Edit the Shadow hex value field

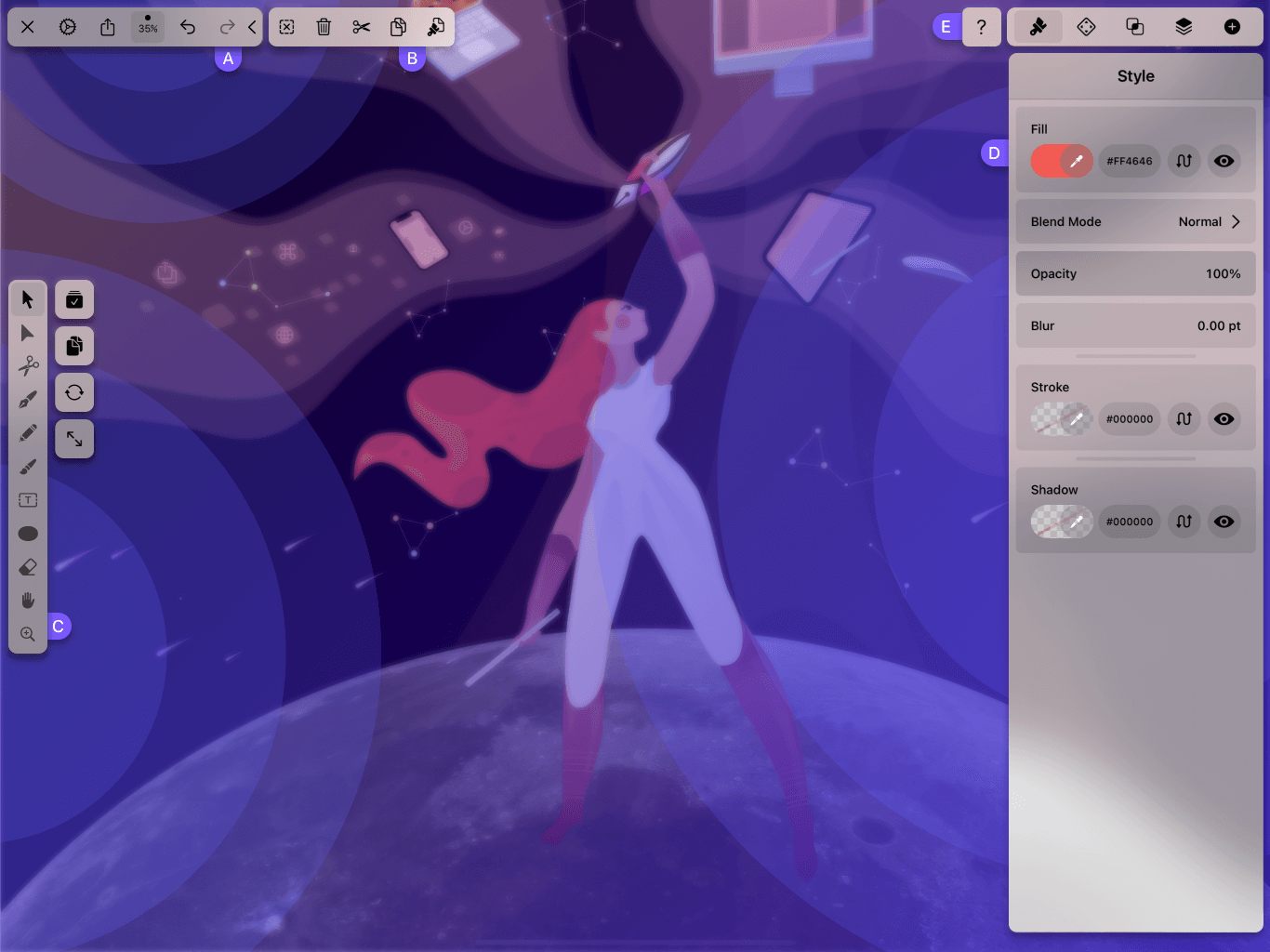pos(1130,522)
